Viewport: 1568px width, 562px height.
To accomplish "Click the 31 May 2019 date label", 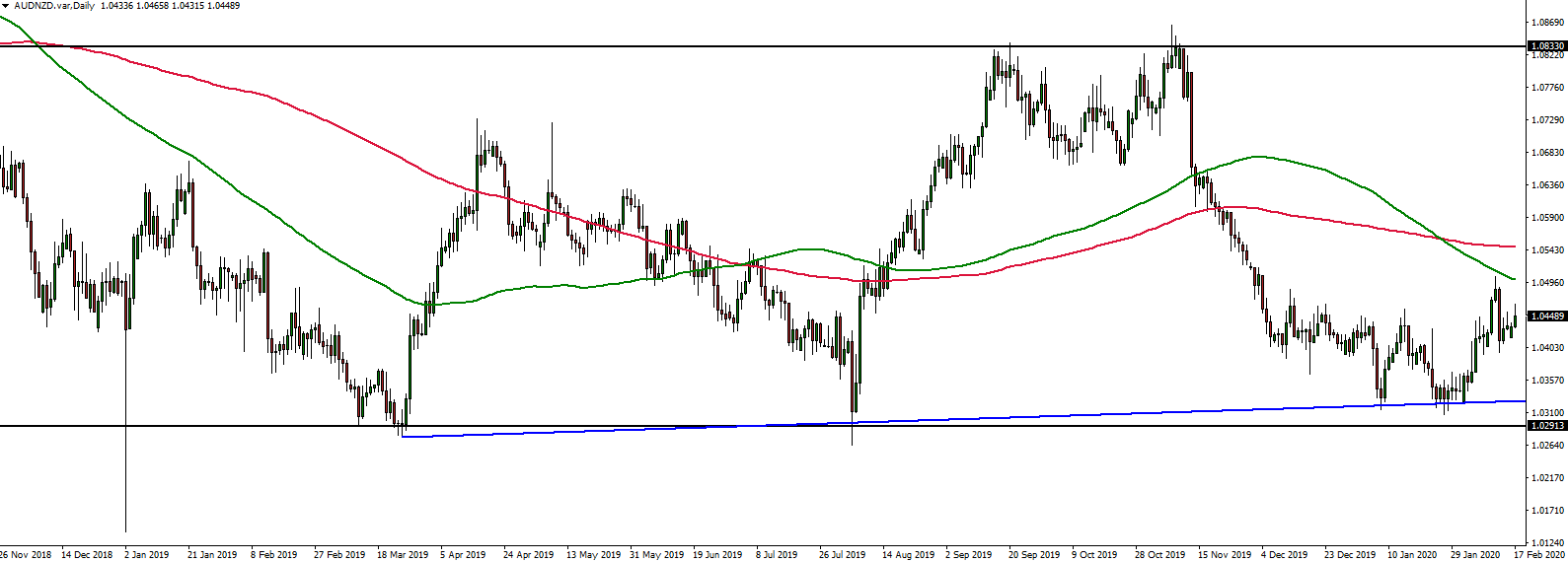I will [x=656, y=555].
